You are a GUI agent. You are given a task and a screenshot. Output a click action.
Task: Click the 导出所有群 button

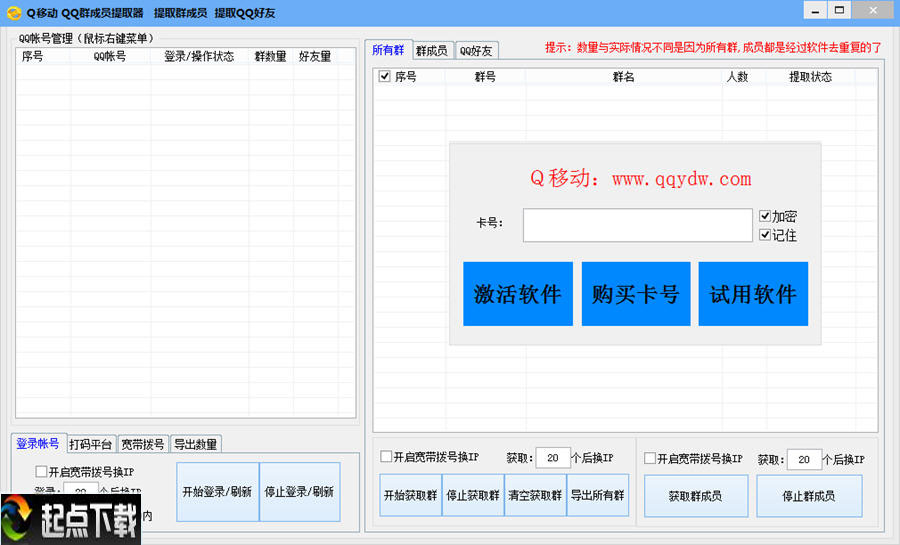598,495
